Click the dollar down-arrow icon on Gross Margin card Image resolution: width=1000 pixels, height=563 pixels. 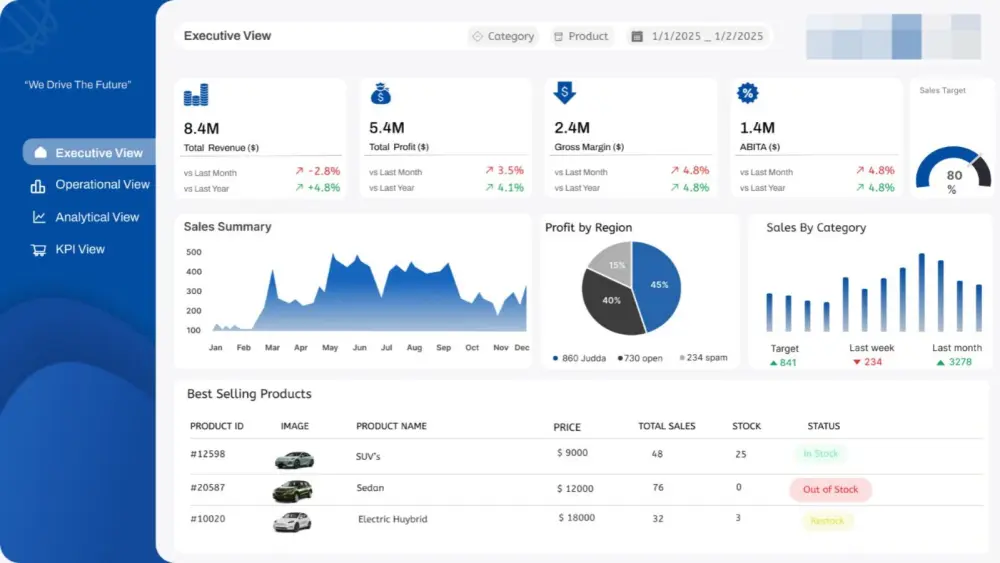click(x=564, y=93)
